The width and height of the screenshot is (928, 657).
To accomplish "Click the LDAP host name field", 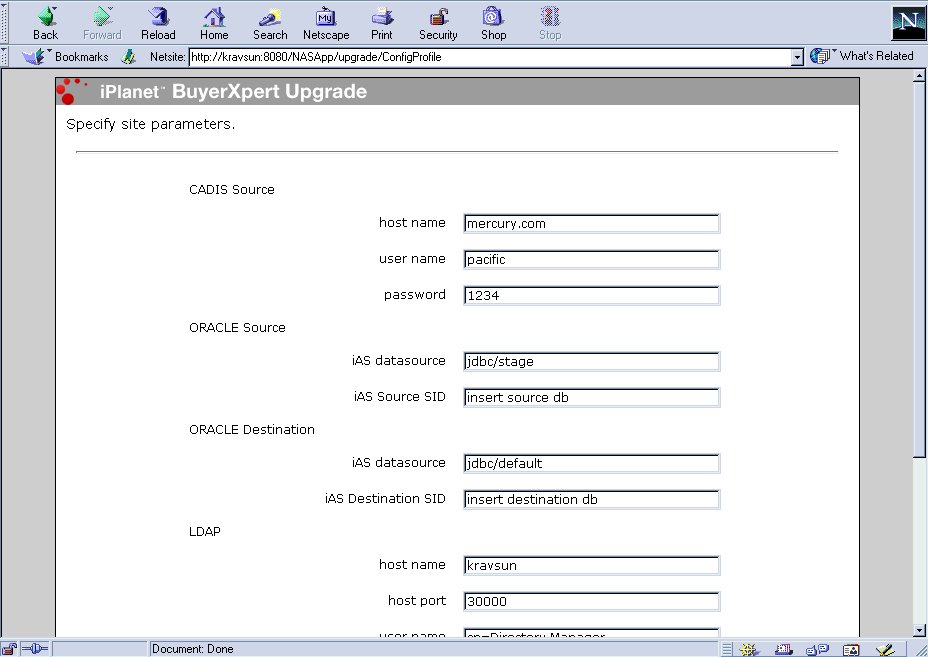I will [x=592, y=565].
